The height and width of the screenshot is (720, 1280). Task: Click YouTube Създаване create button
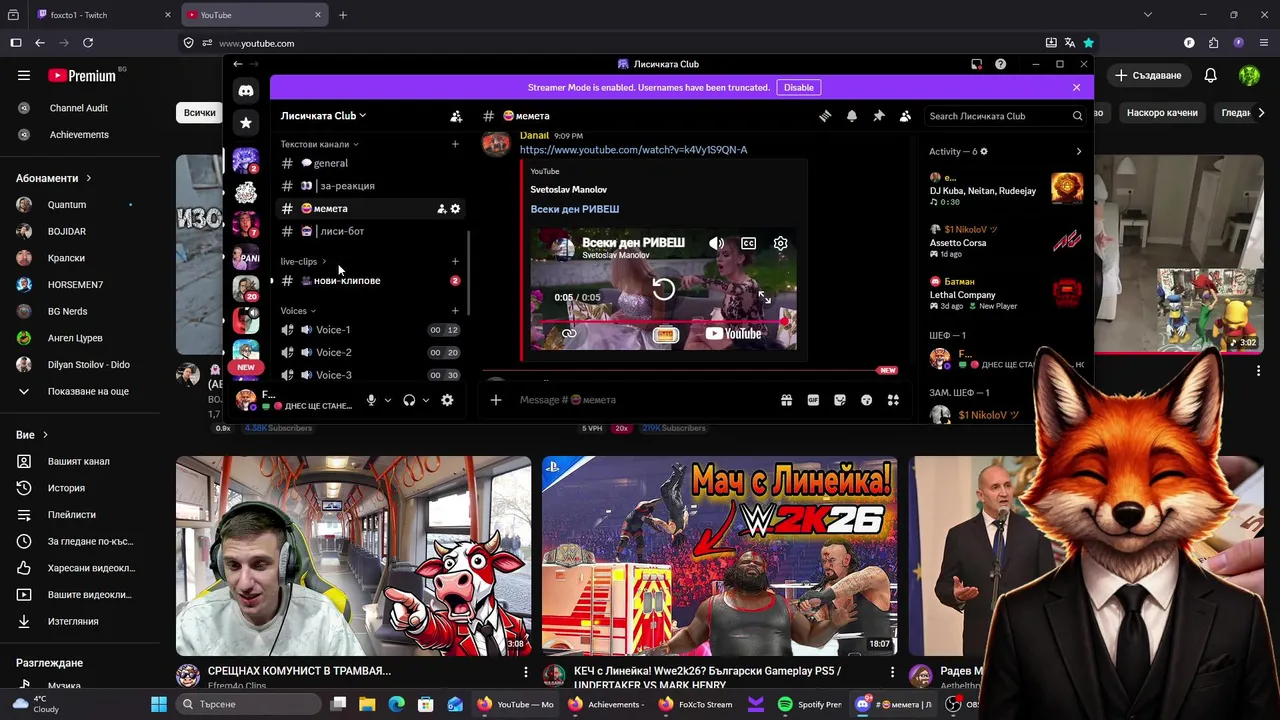(x=1149, y=75)
